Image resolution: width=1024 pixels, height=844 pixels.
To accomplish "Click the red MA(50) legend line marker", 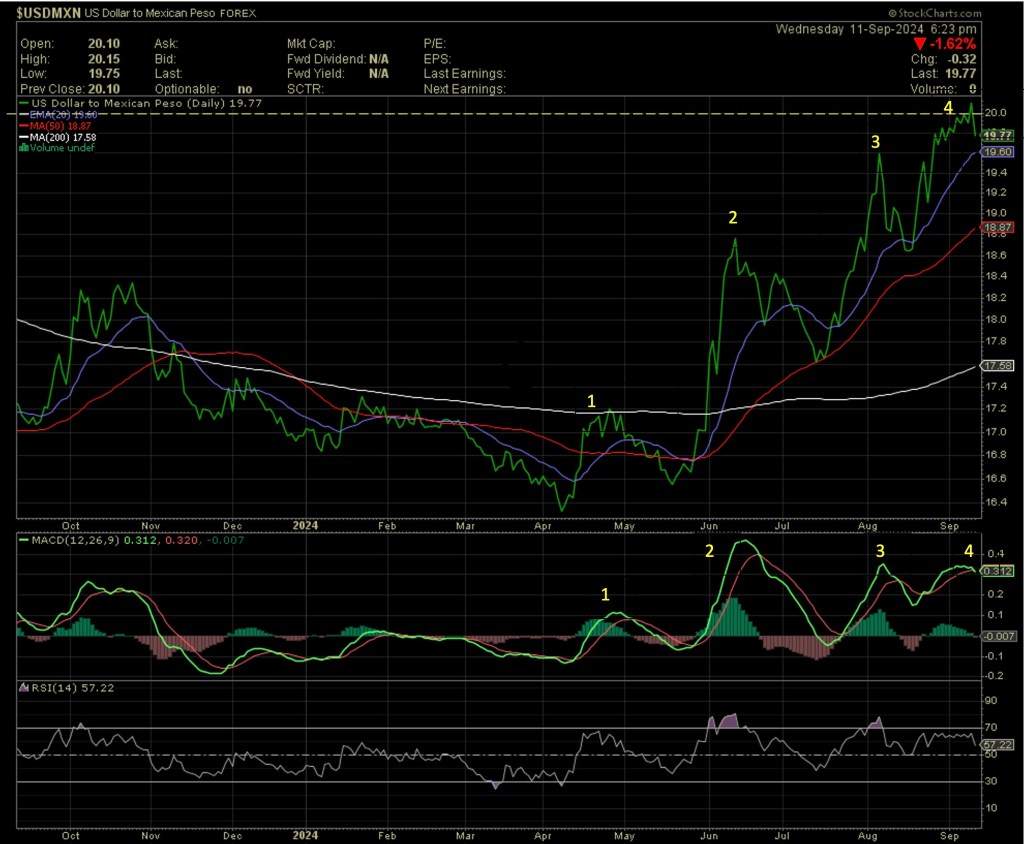I will coord(26,126).
